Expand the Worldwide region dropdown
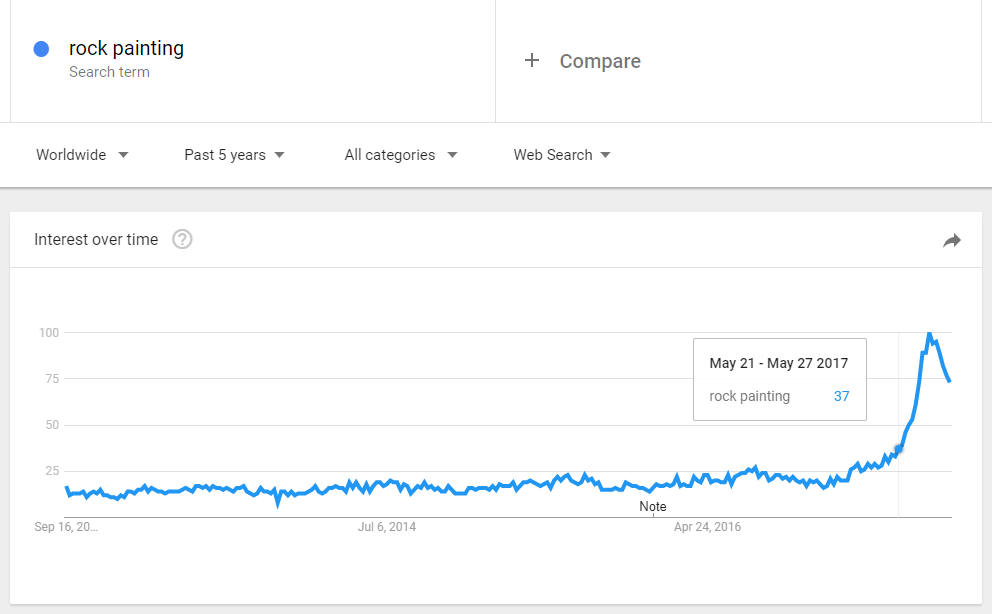Viewport: 992px width, 614px height. (82, 155)
